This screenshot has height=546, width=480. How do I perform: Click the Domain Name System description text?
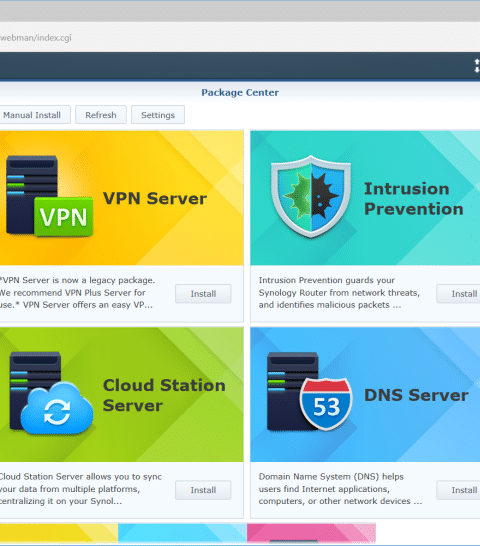[x=340, y=489]
